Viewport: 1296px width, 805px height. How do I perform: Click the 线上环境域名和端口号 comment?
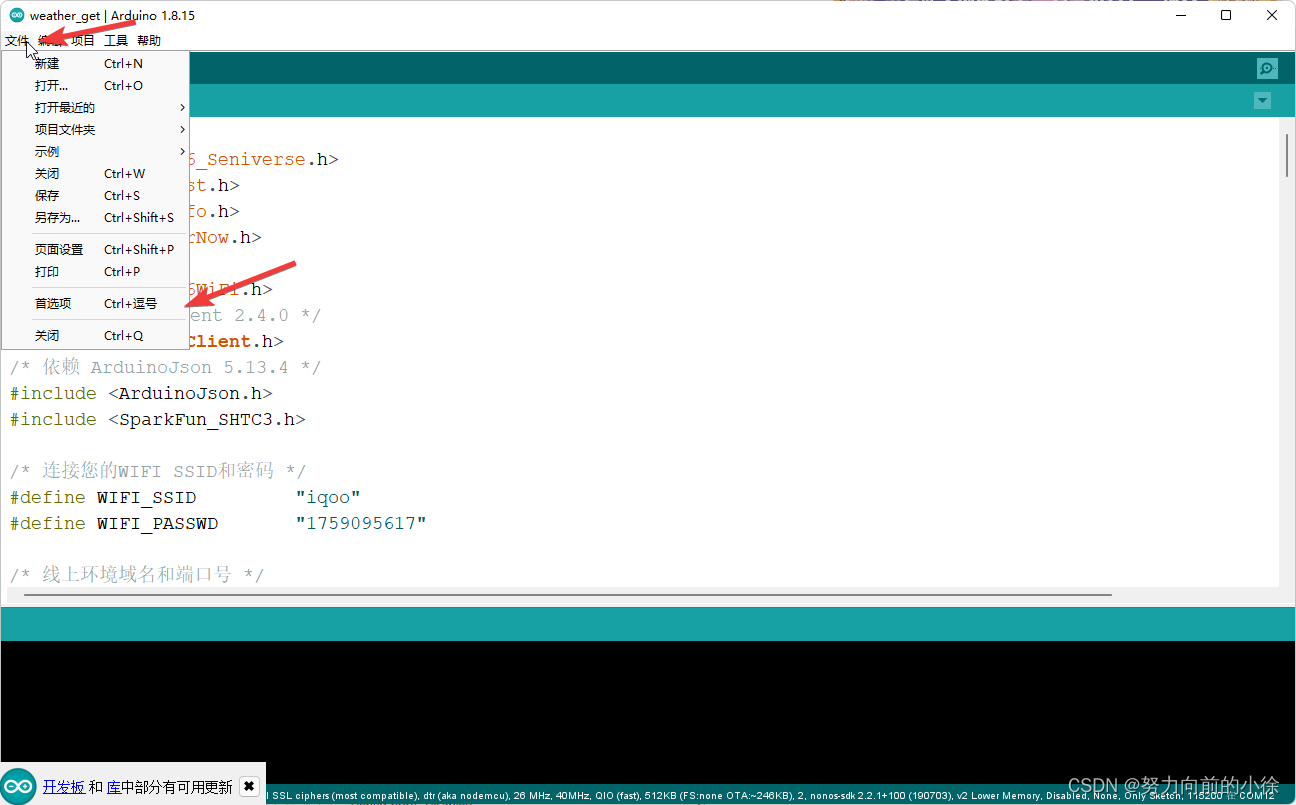pos(137,575)
